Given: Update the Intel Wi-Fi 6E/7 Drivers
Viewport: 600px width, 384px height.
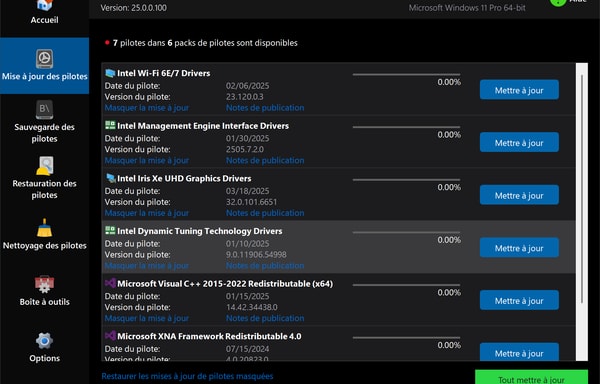Looking at the screenshot, I should point(519,90).
